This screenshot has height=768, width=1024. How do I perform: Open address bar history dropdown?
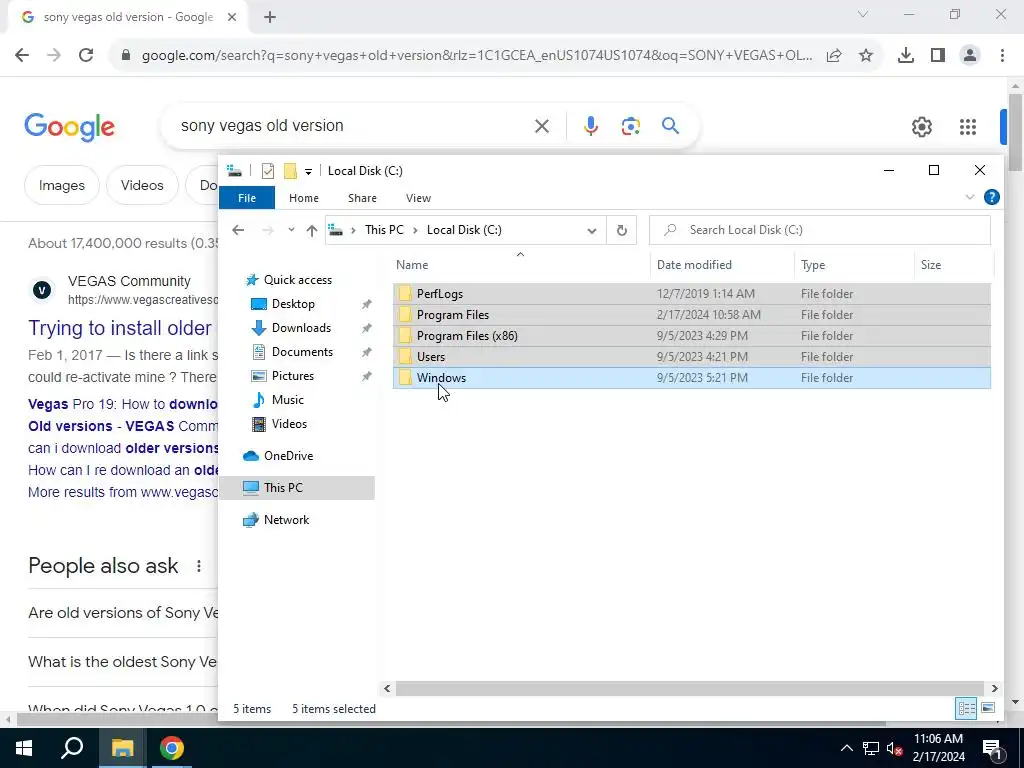pyautogui.click(x=592, y=231)
